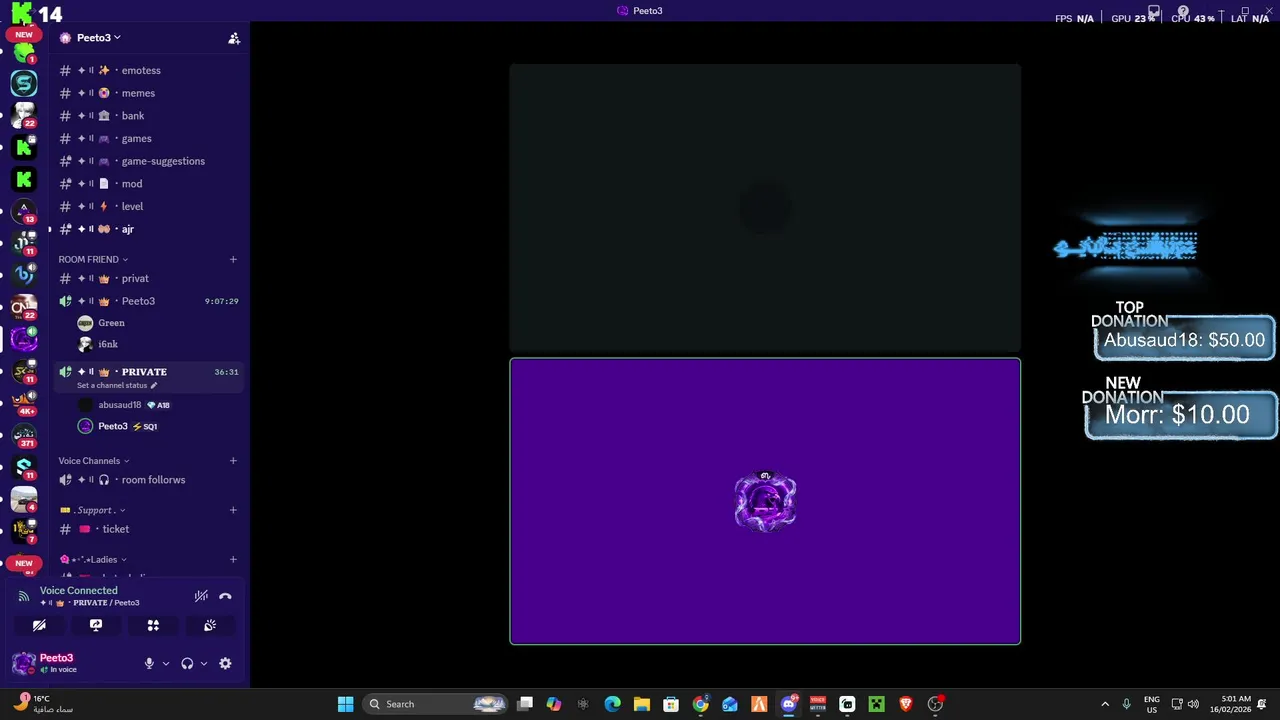The image size is (1280, 720).
Task: Add channel to Voice Channels category
Action: tap(233, 461)
